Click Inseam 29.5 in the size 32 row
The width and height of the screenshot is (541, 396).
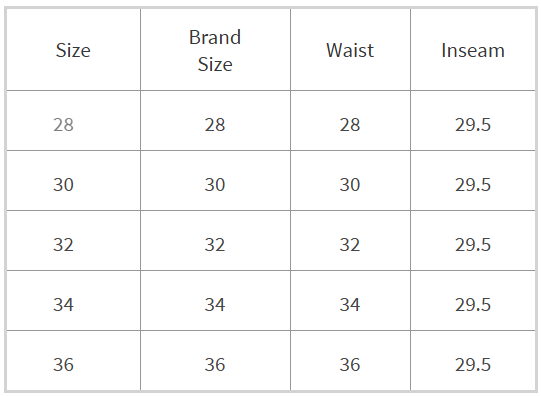[x=473, y=245]
